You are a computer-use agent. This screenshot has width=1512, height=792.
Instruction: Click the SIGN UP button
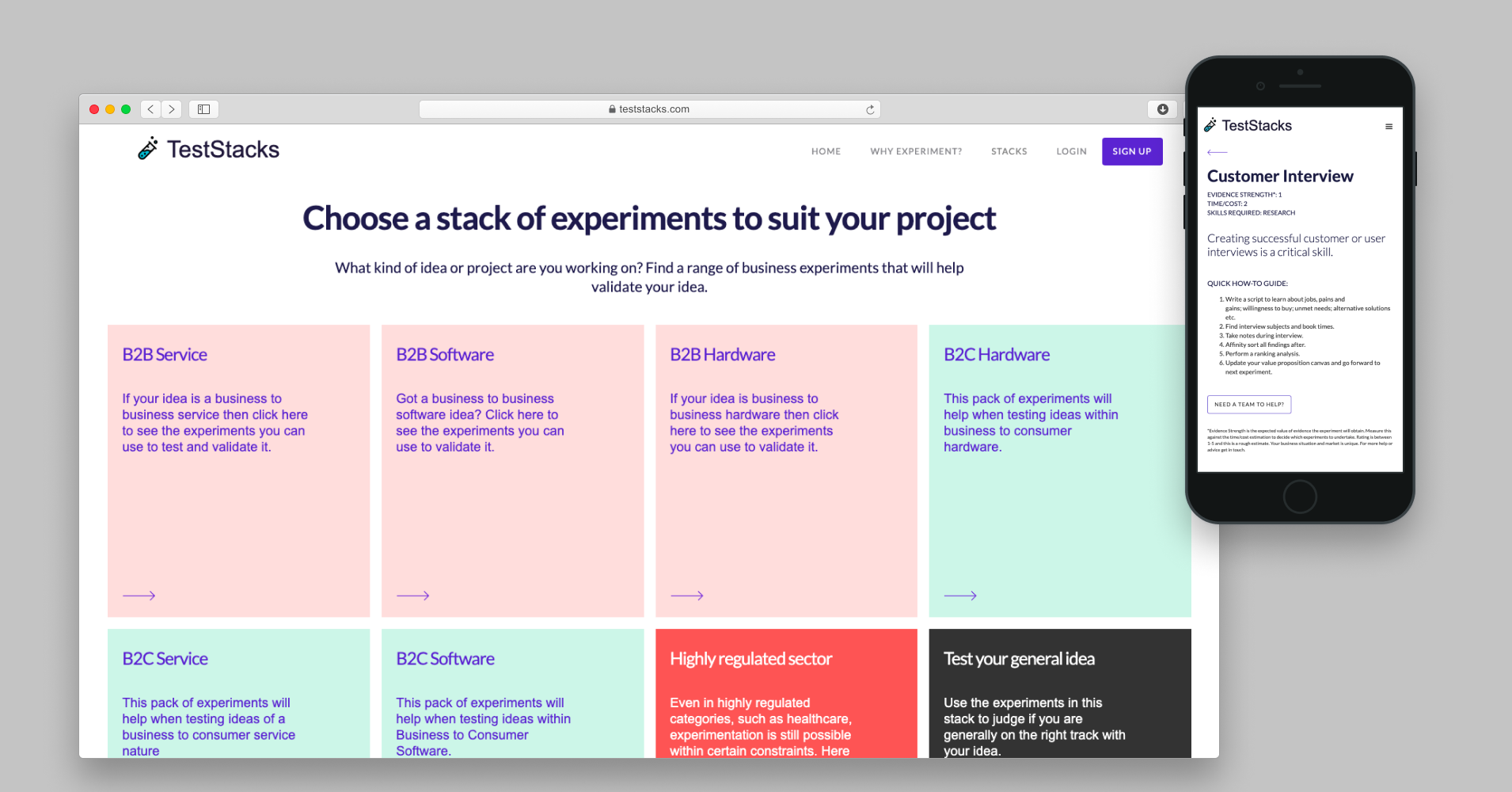[x=1132, y=151]
